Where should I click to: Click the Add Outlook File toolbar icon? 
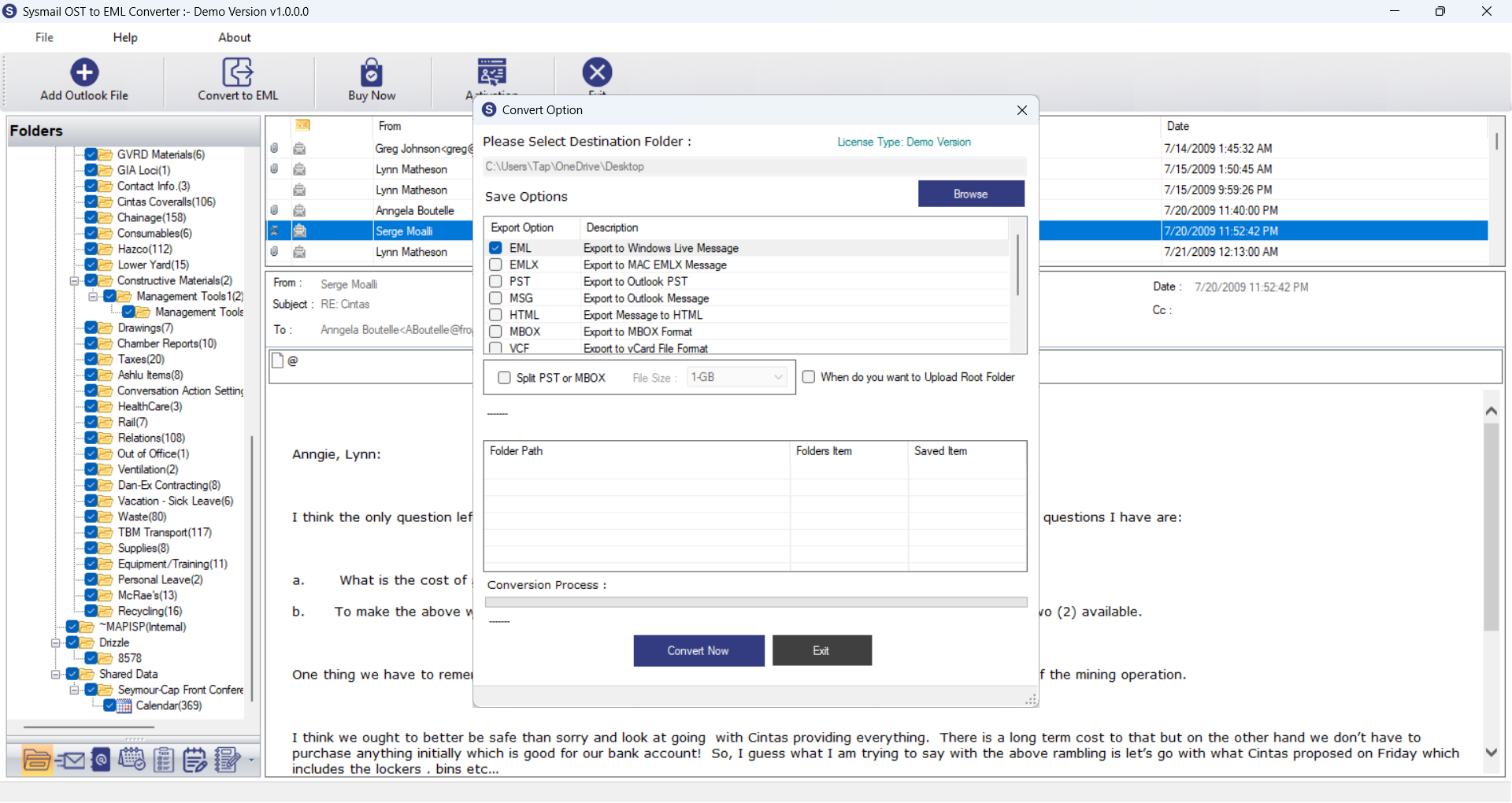pos(84,72)
